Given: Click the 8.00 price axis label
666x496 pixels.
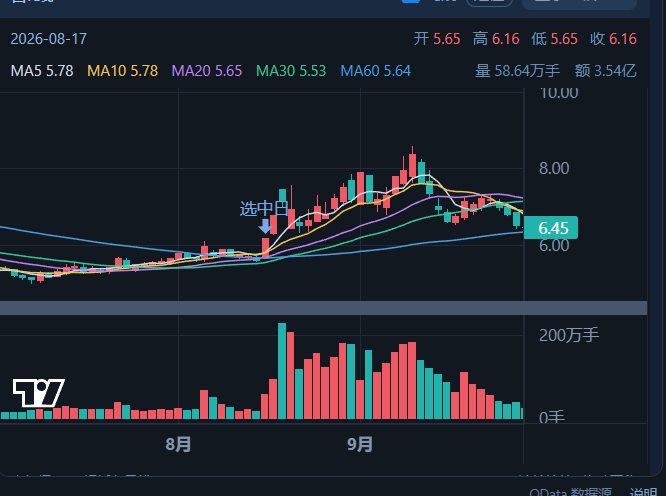Looking at the screenshot, I should tap(554, 169).
